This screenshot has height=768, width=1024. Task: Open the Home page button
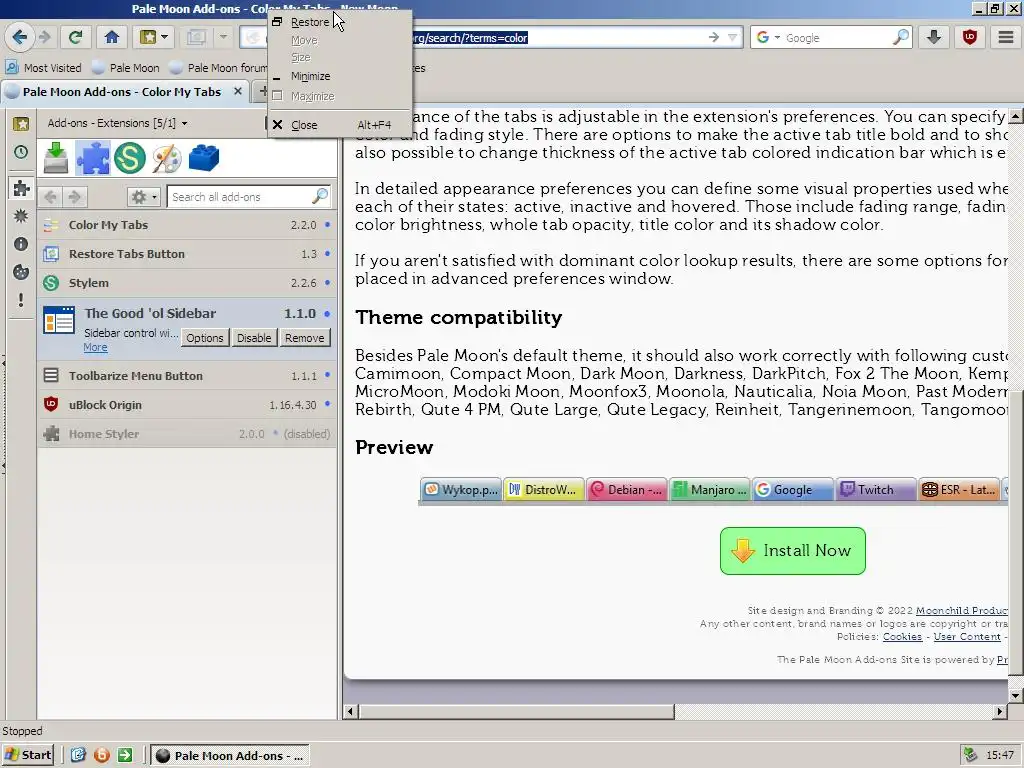click(x=112, y=37)
